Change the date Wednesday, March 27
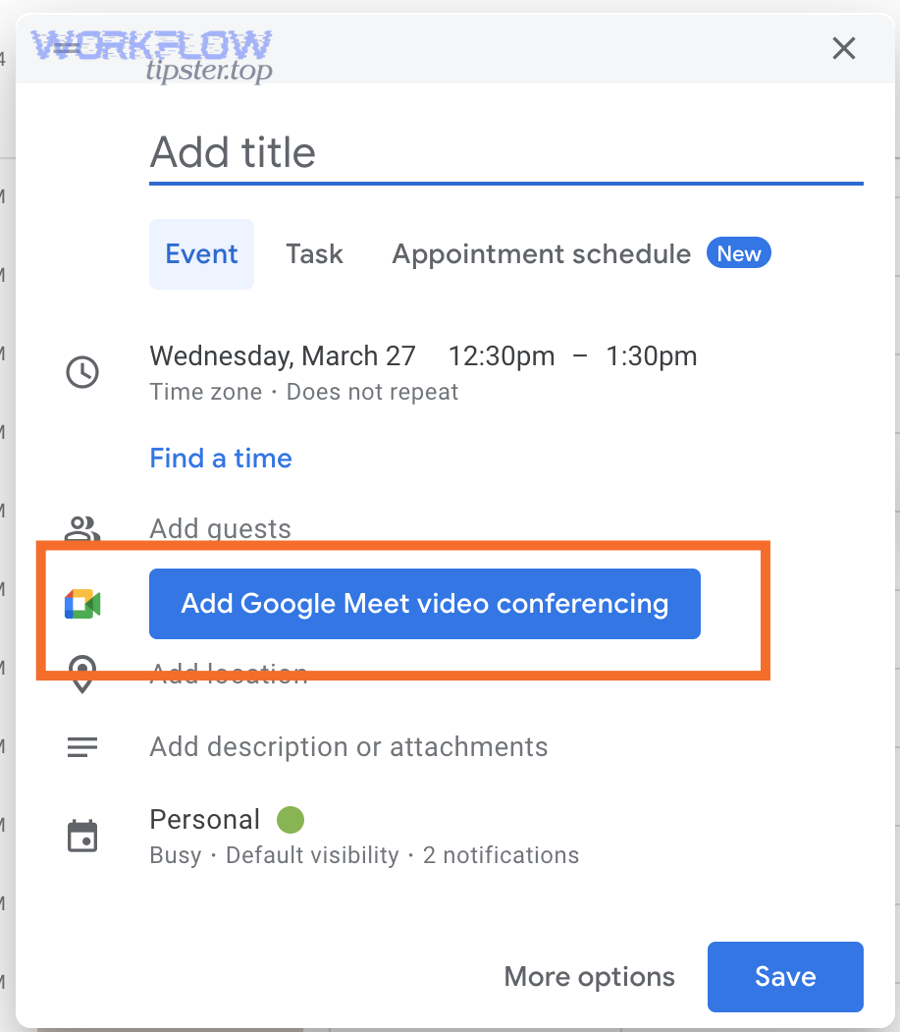Viewport: 900px width, 1032px height. [x=282, y=356]
